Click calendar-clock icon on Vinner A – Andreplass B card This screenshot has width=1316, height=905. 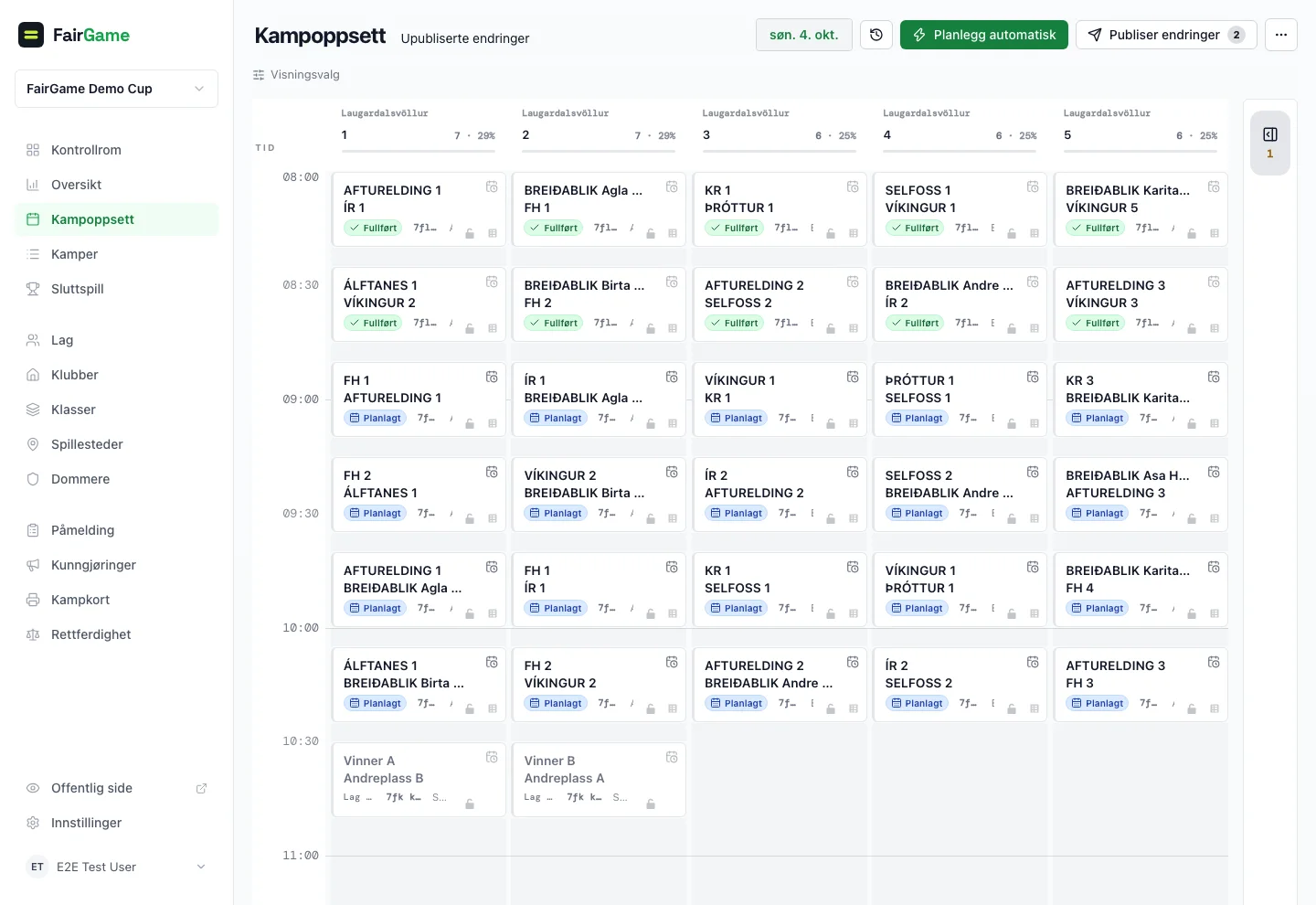[492, 757]
